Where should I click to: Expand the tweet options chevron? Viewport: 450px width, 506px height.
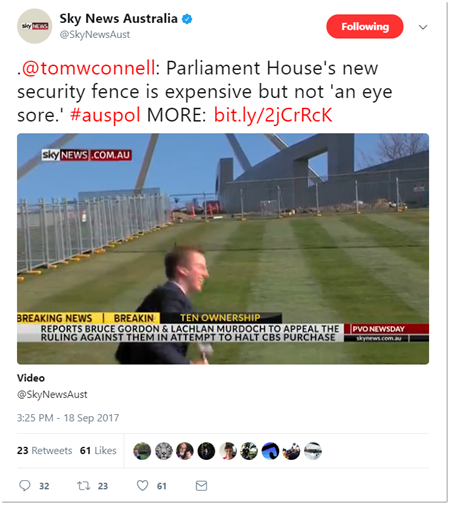(423, 27)
